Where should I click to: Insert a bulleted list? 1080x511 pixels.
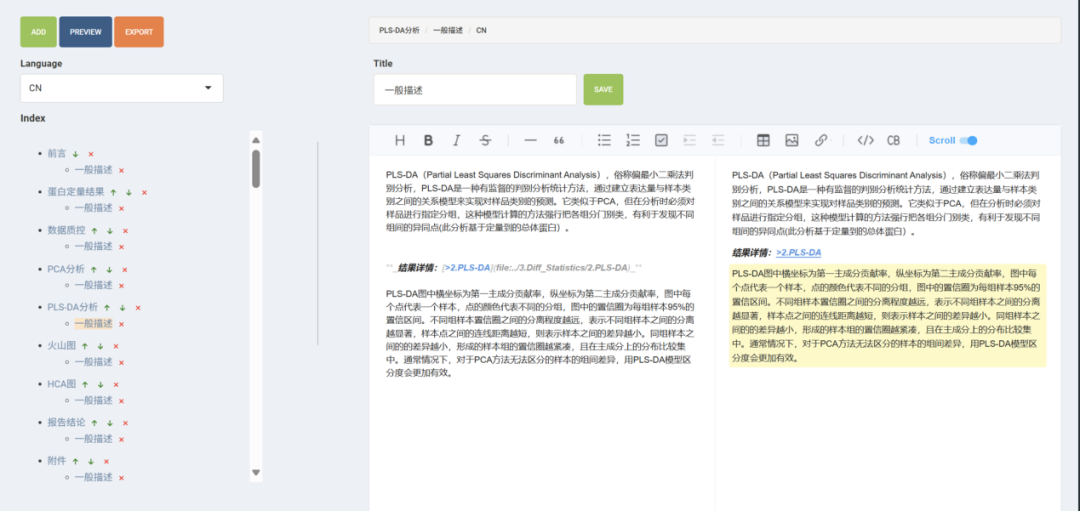tap(604, 140)
